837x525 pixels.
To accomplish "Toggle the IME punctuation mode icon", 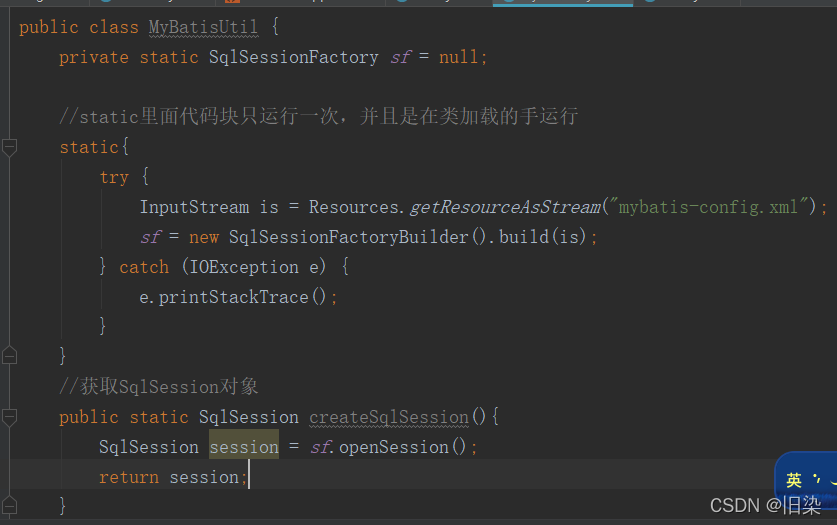I will [x=817, y=480].
